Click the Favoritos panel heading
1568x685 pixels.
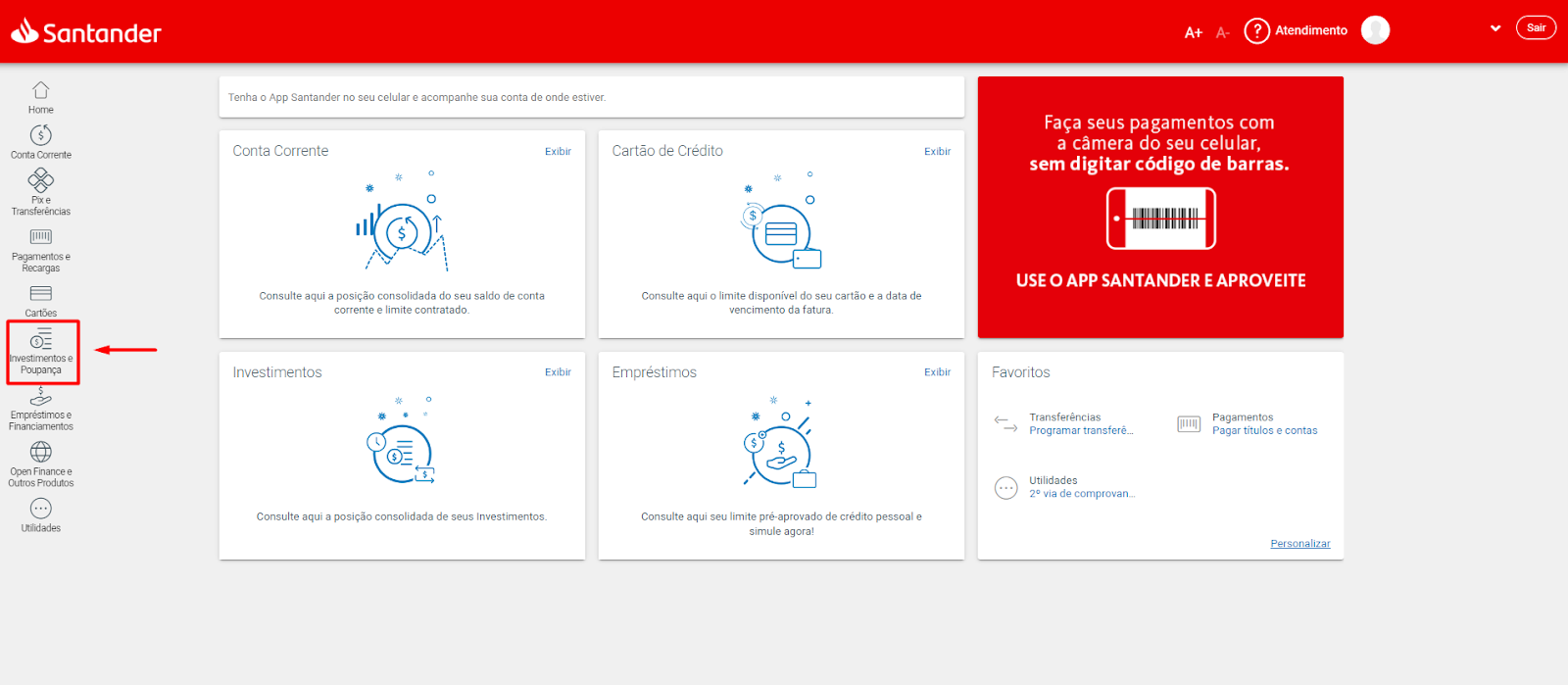click(1020, 372)
